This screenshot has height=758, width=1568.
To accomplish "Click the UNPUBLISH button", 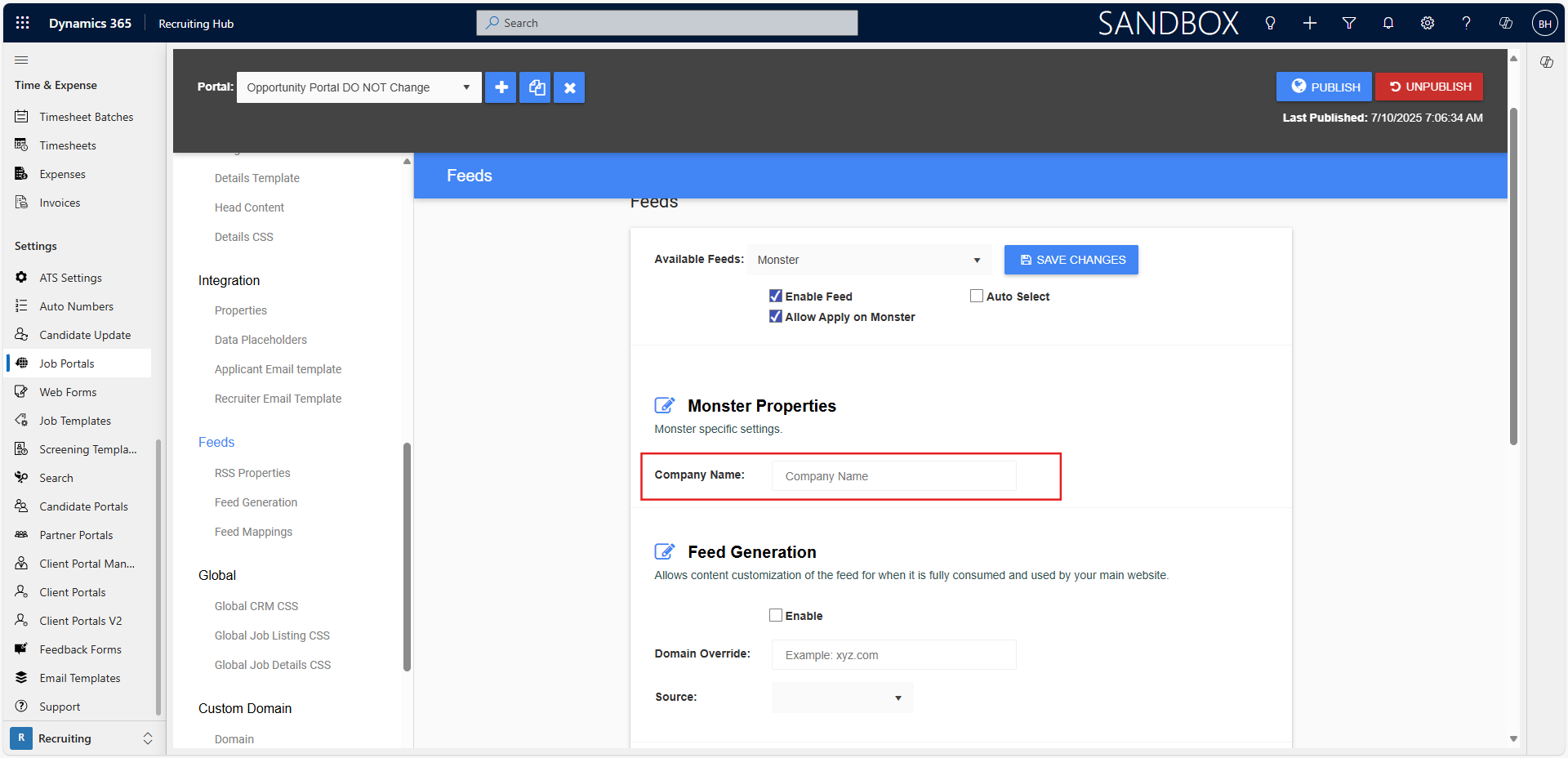I will coord(1429,87).
